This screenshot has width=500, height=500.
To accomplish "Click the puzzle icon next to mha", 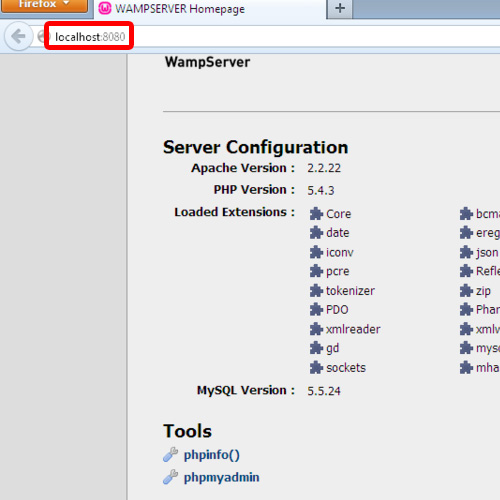I will point(466,368).
